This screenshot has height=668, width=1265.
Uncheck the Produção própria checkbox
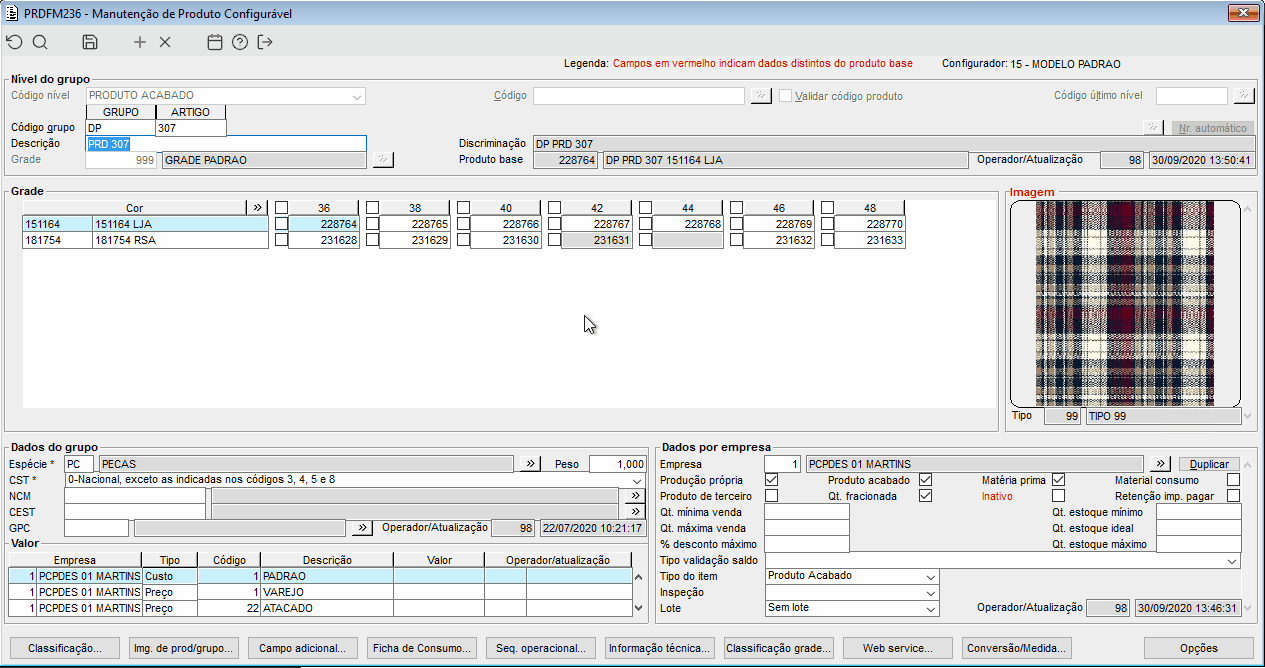tap(771, 480)
